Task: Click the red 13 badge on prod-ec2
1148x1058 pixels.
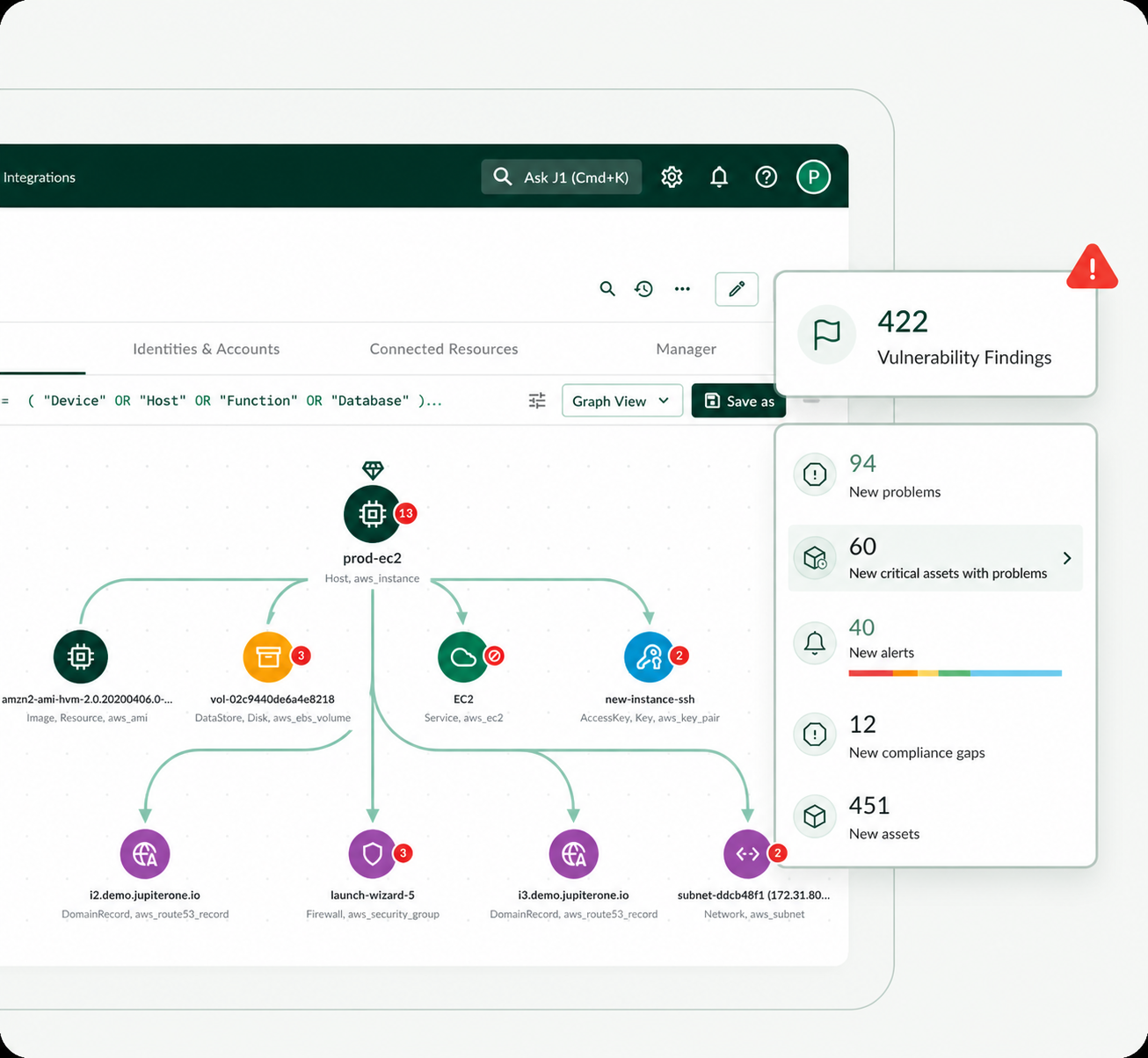Action: [405, 513]
